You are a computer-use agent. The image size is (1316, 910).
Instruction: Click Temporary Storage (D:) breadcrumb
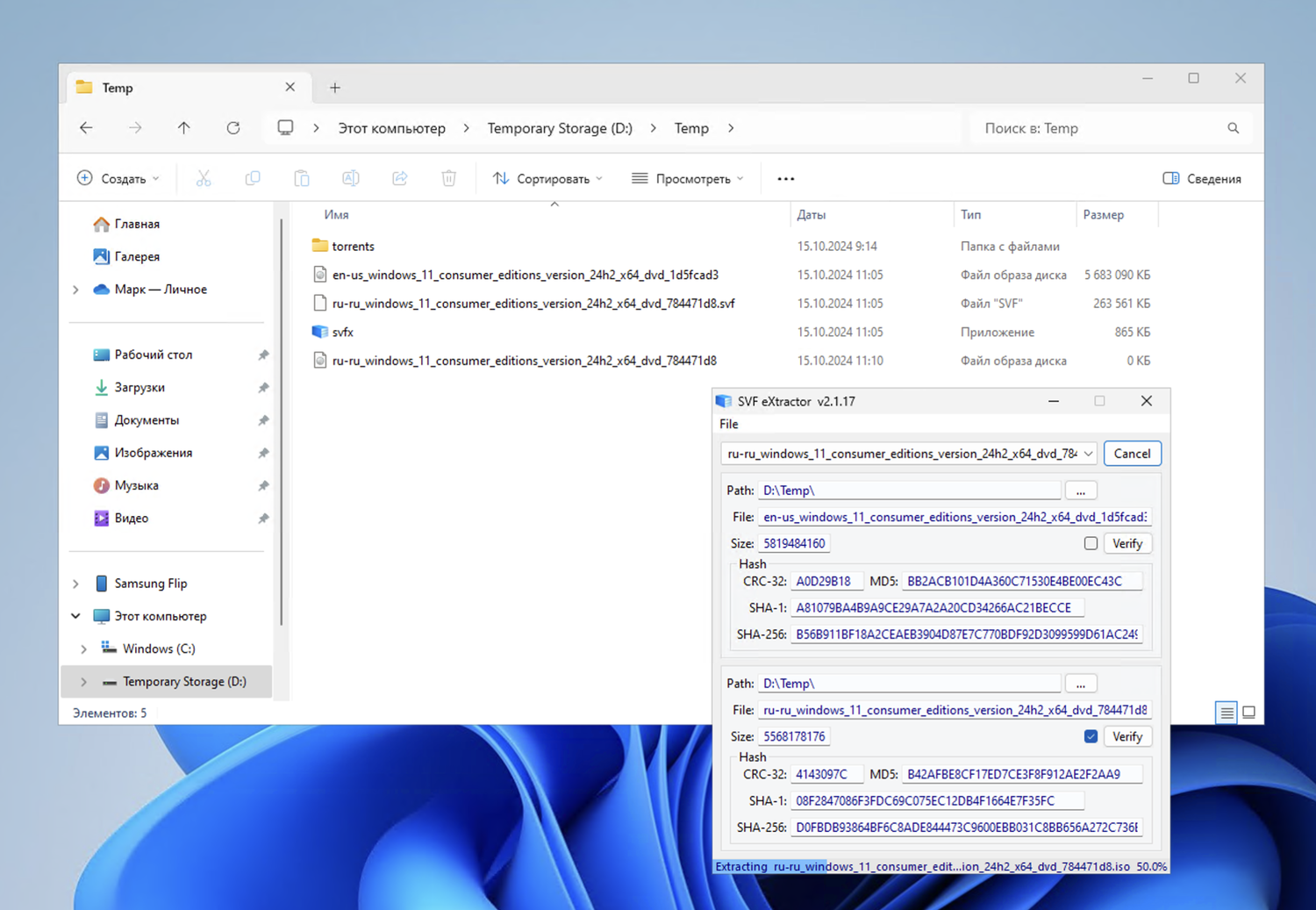click(560, 128)
